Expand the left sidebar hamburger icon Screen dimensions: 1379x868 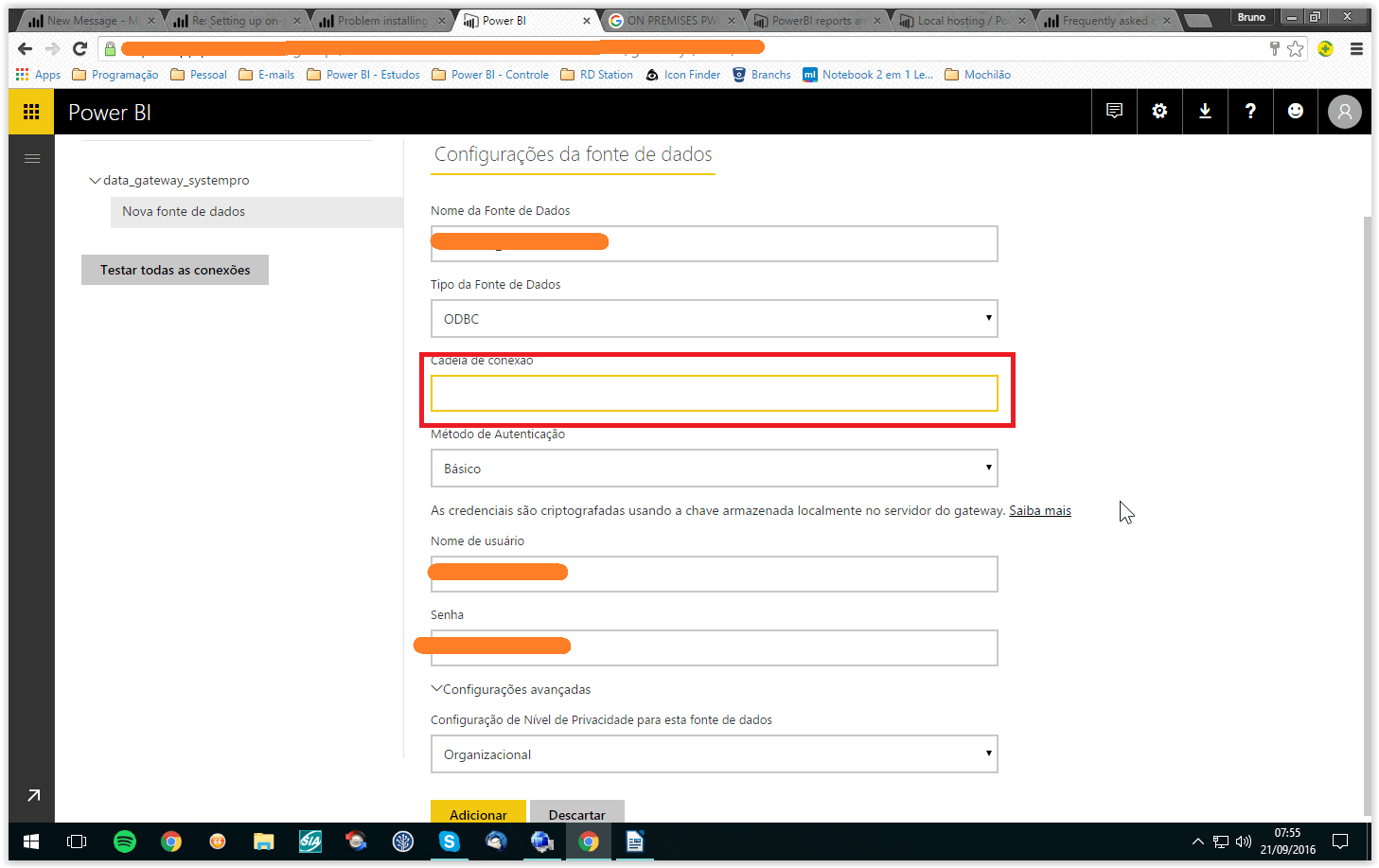point(31,158)
